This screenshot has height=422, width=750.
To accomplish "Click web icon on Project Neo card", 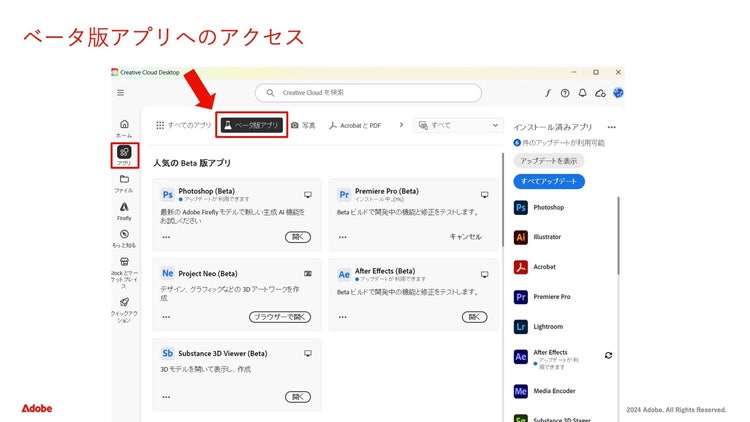I will (x=308, y=274).
